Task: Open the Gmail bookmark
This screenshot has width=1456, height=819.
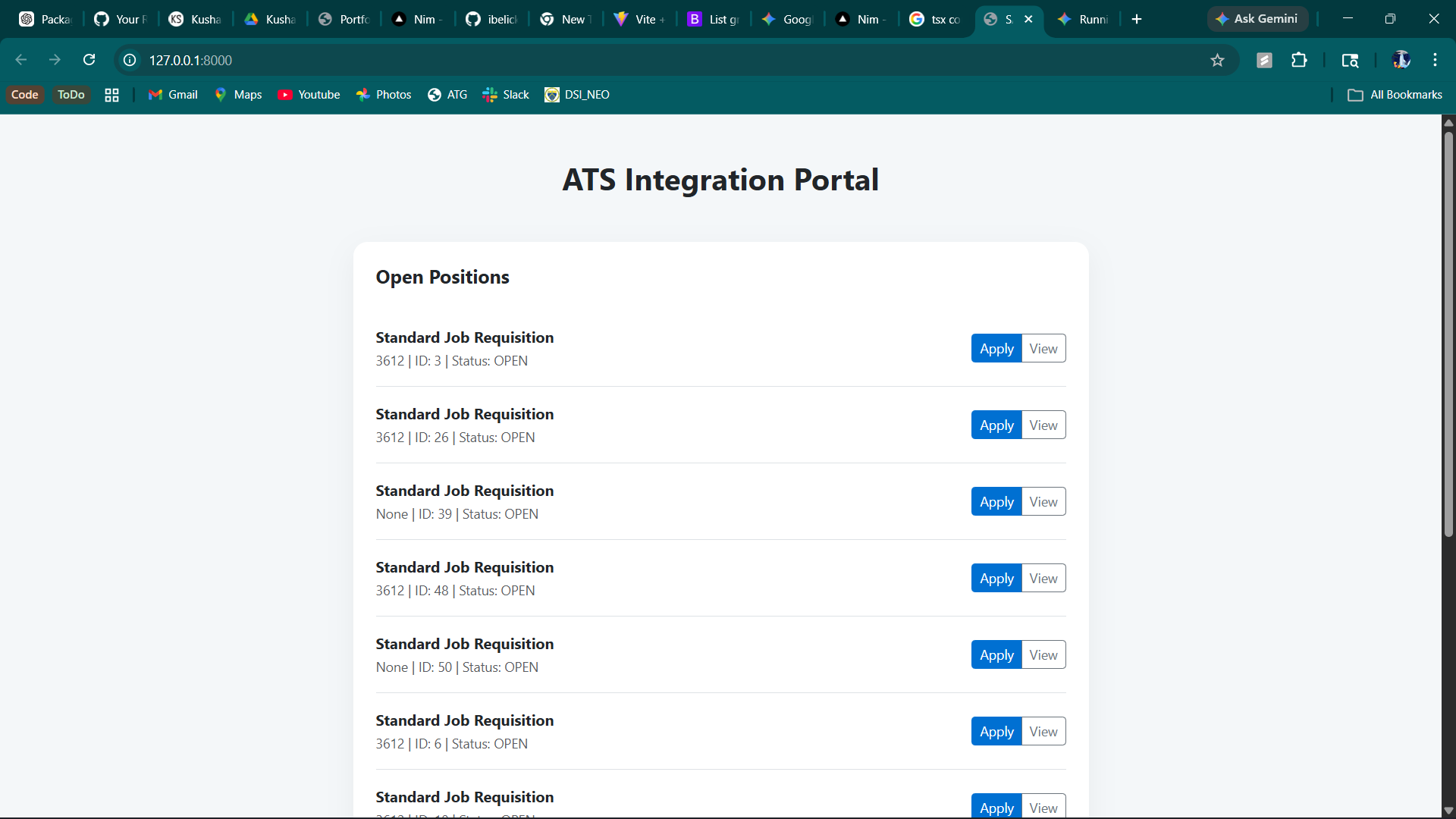Action: tap(173, 95)
